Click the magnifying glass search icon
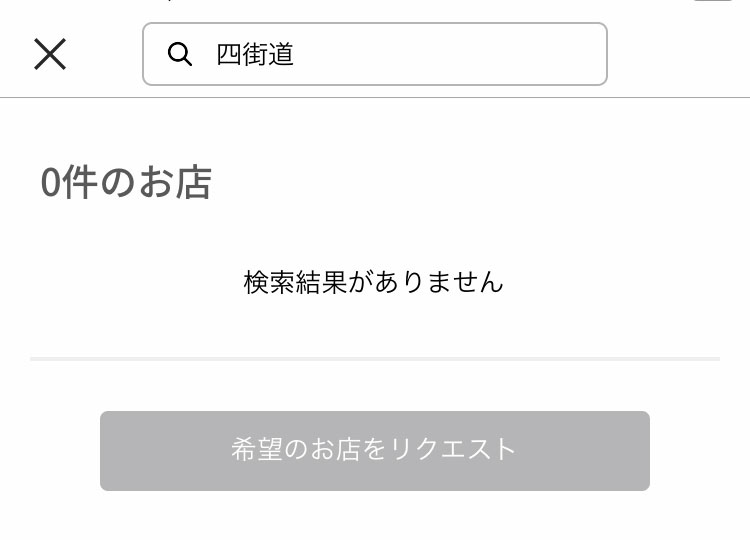750x540 pixels. tap(180, 54)
